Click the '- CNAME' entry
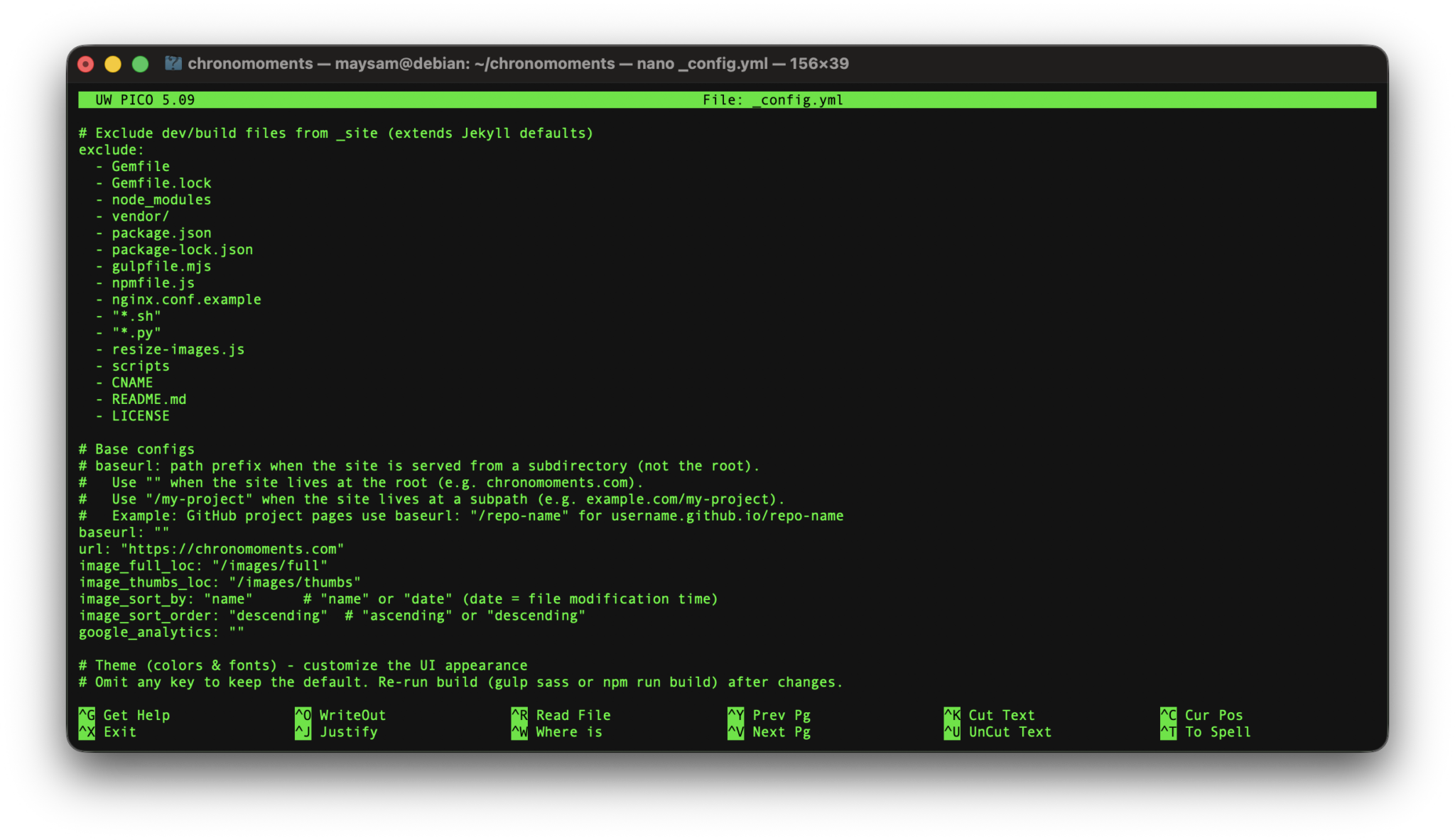1455x840 pixels. [124, 382]
